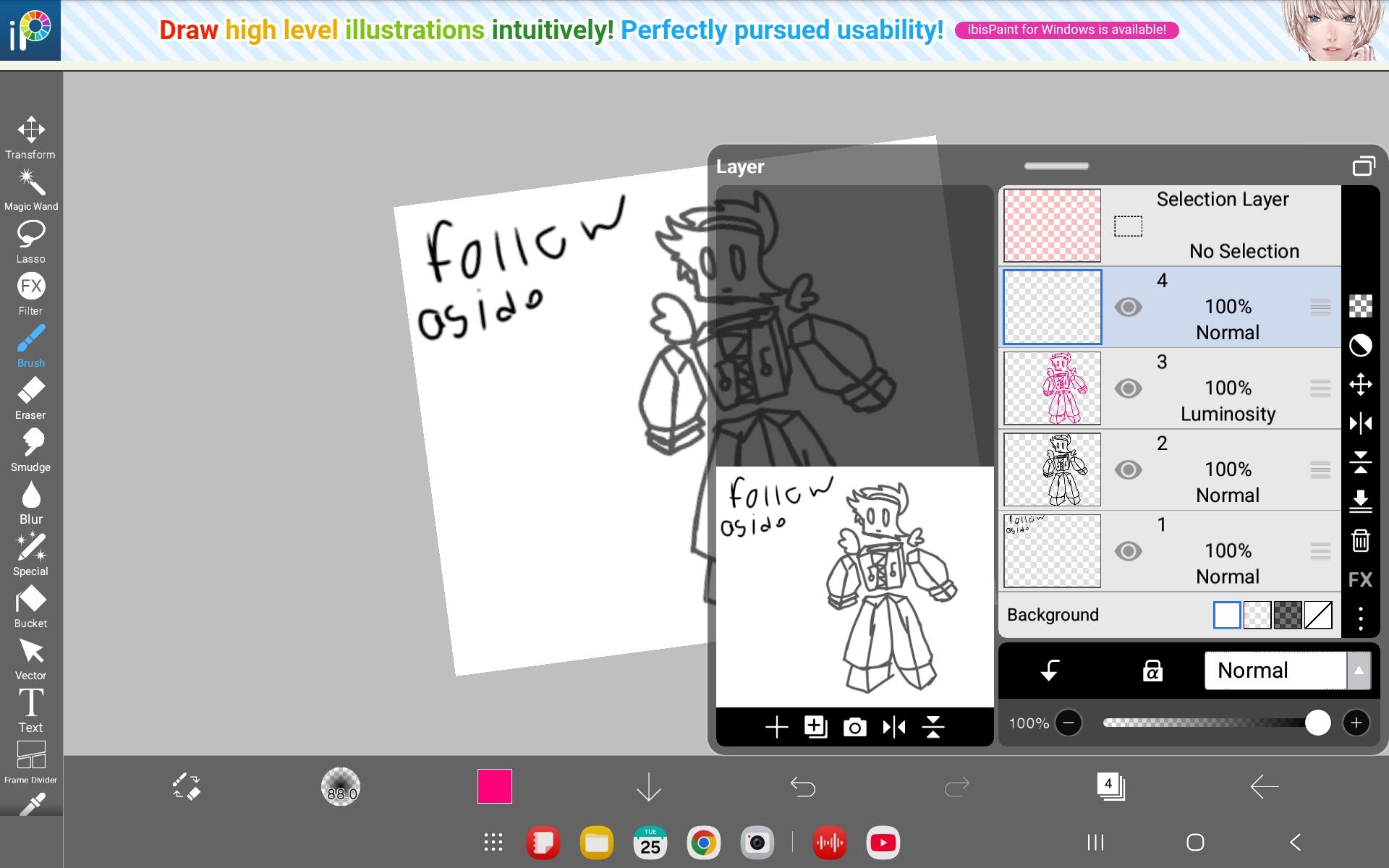This screenshot has width=1389, height=868.
Task: Select layer 1 text thumbnail
Action: click(1053, 551)
